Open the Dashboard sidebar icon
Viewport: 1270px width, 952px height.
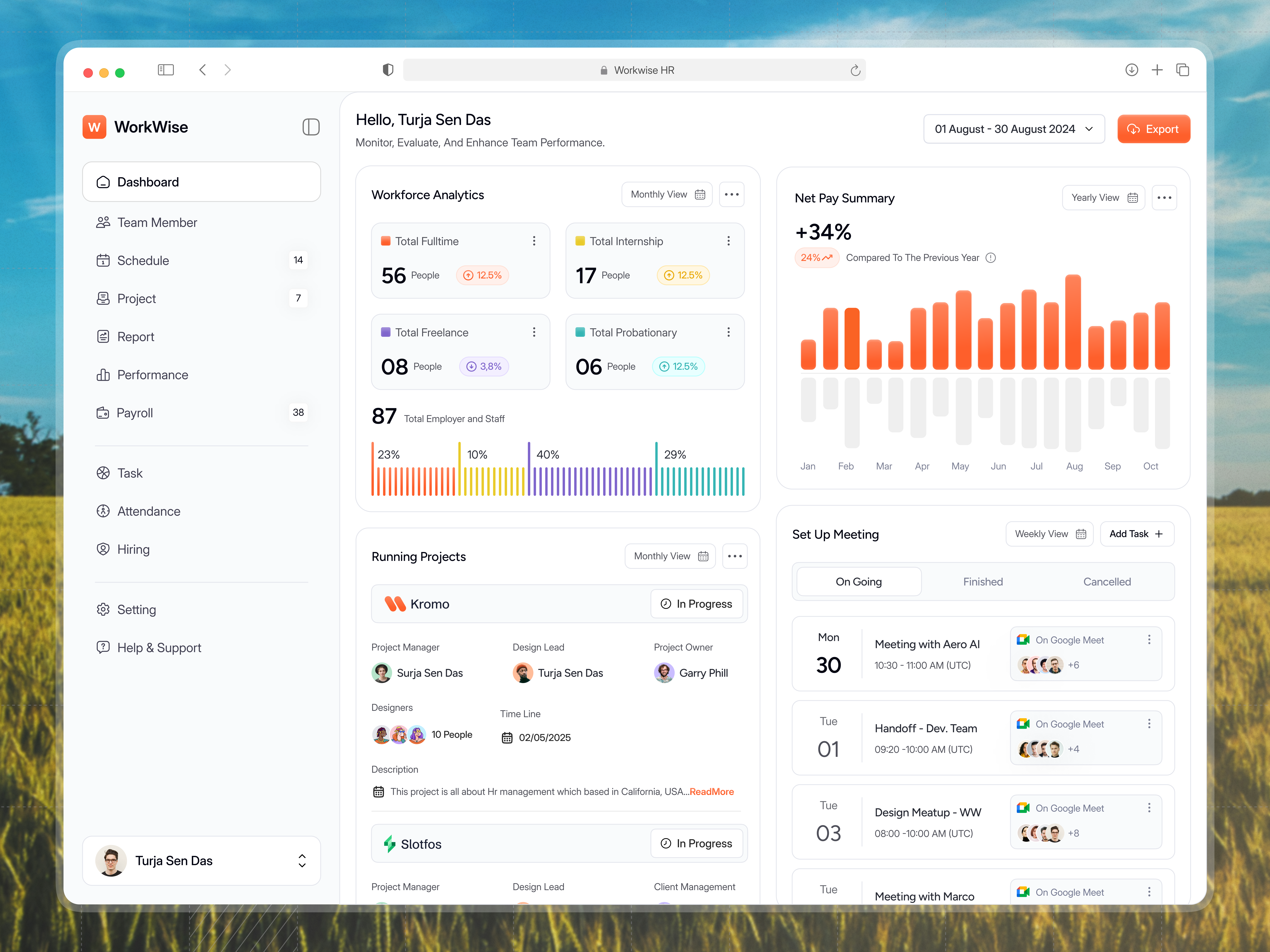click(x=103, y=182)
